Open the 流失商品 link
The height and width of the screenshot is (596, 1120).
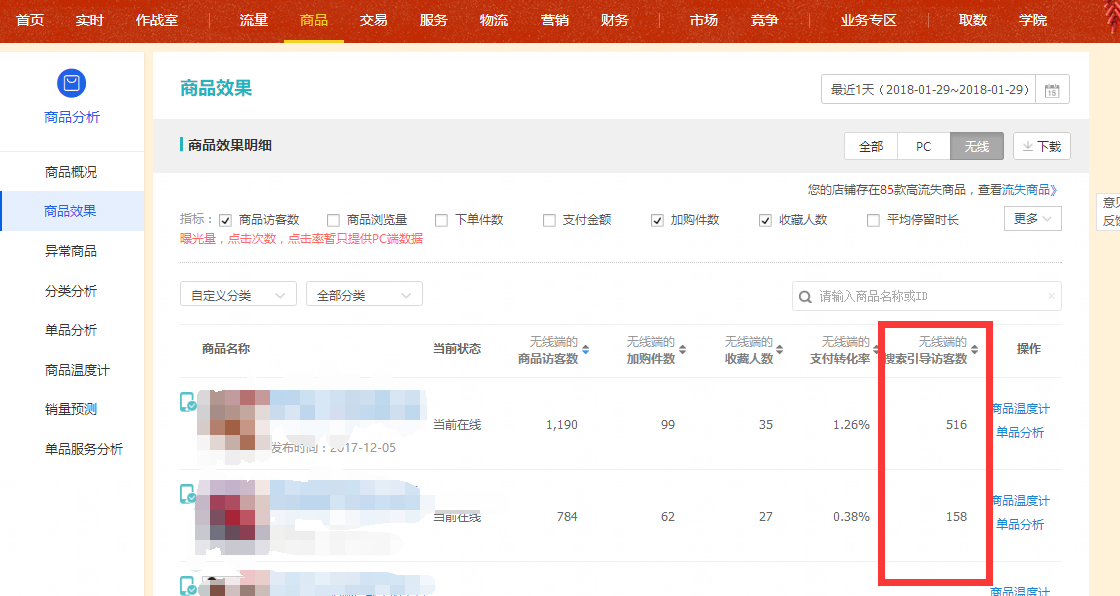[x=1030, y=189]
